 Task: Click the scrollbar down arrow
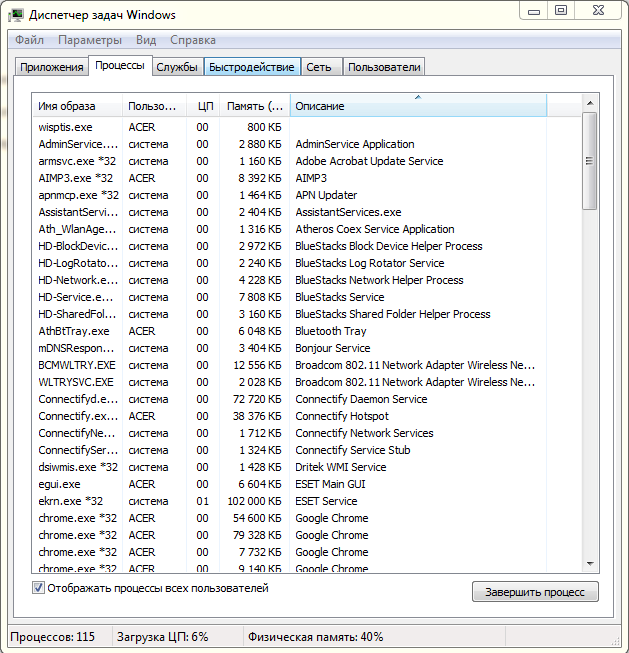[590, 563]
